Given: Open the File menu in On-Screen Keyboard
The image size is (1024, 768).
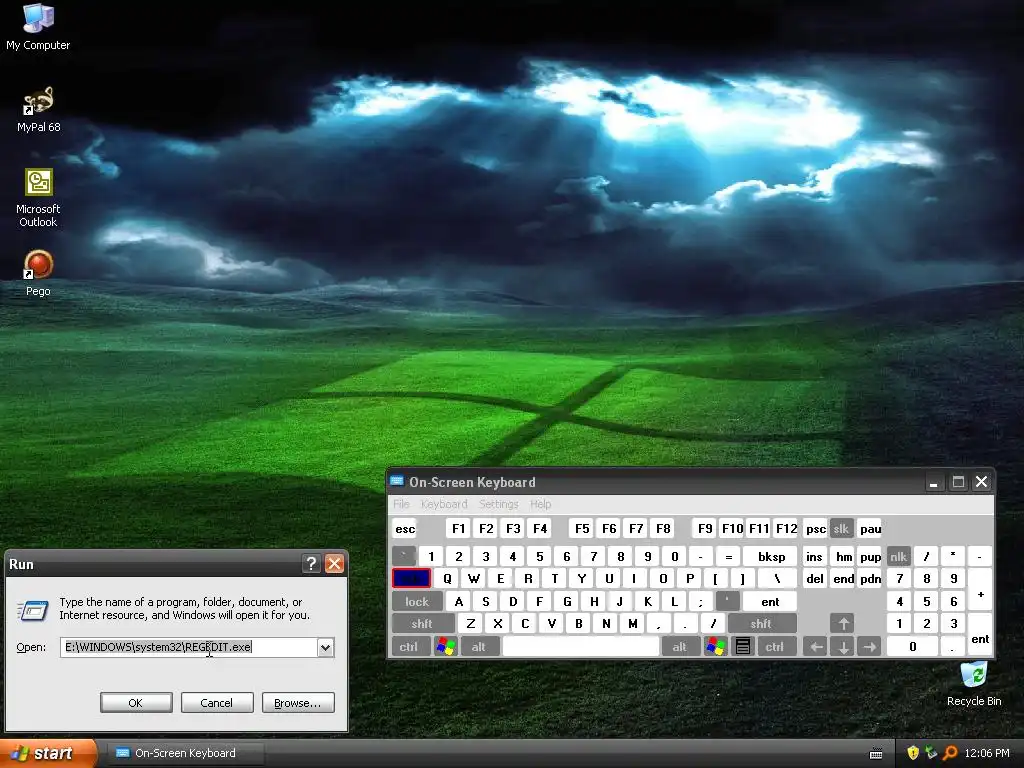Looking at the screenshot, I should [401, 504].
